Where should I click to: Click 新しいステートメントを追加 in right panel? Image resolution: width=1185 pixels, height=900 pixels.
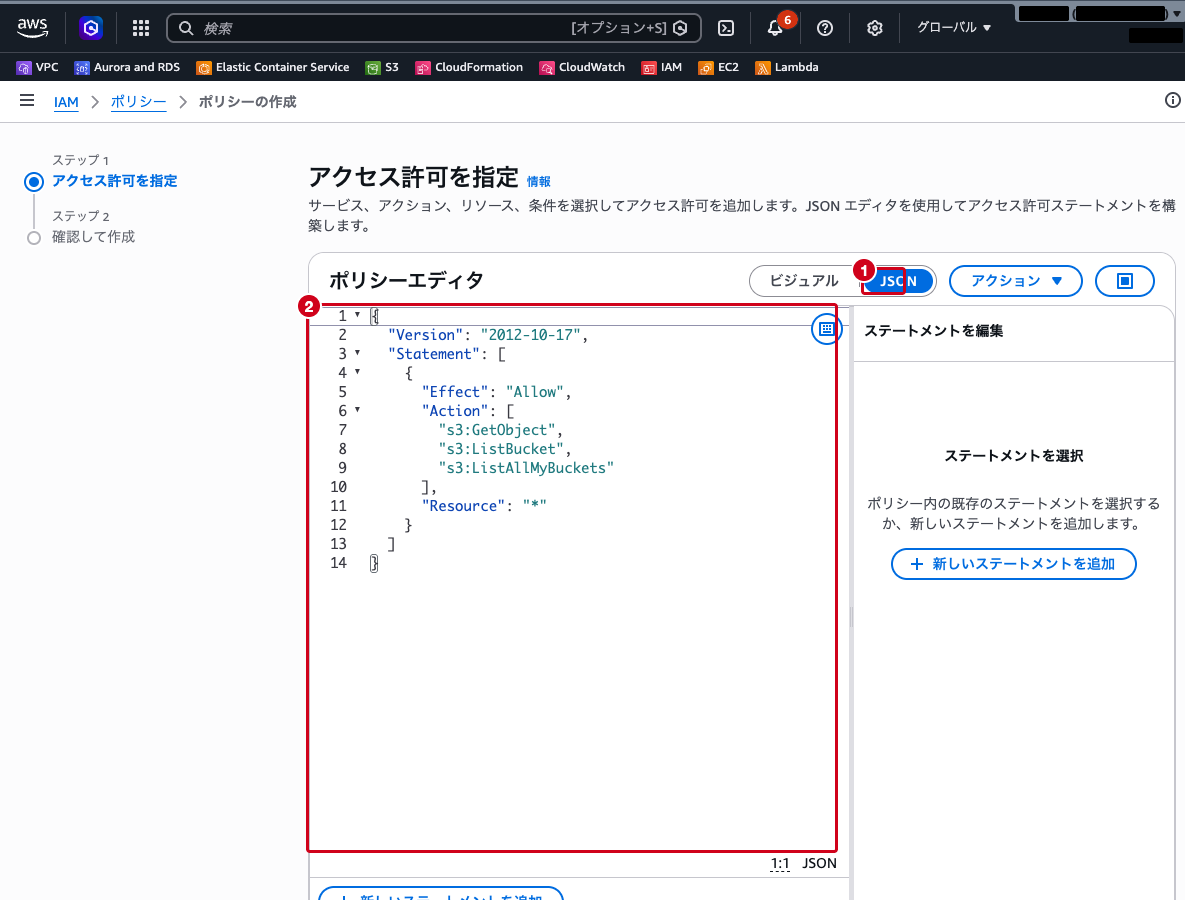click(1013, 564)
